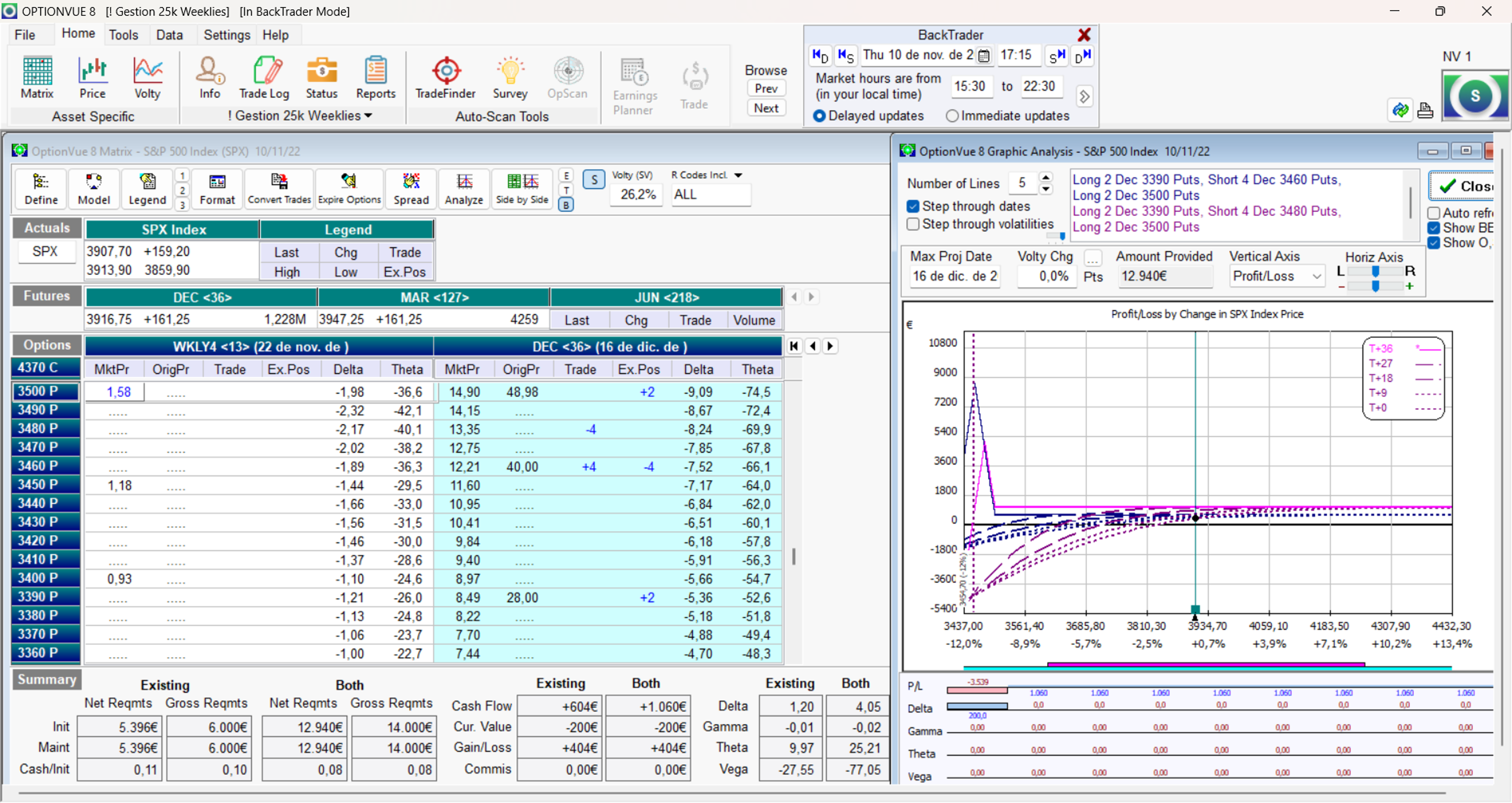1512x803 pixels.
Task: Open the Info tool
Action: [x=210, y=78]
